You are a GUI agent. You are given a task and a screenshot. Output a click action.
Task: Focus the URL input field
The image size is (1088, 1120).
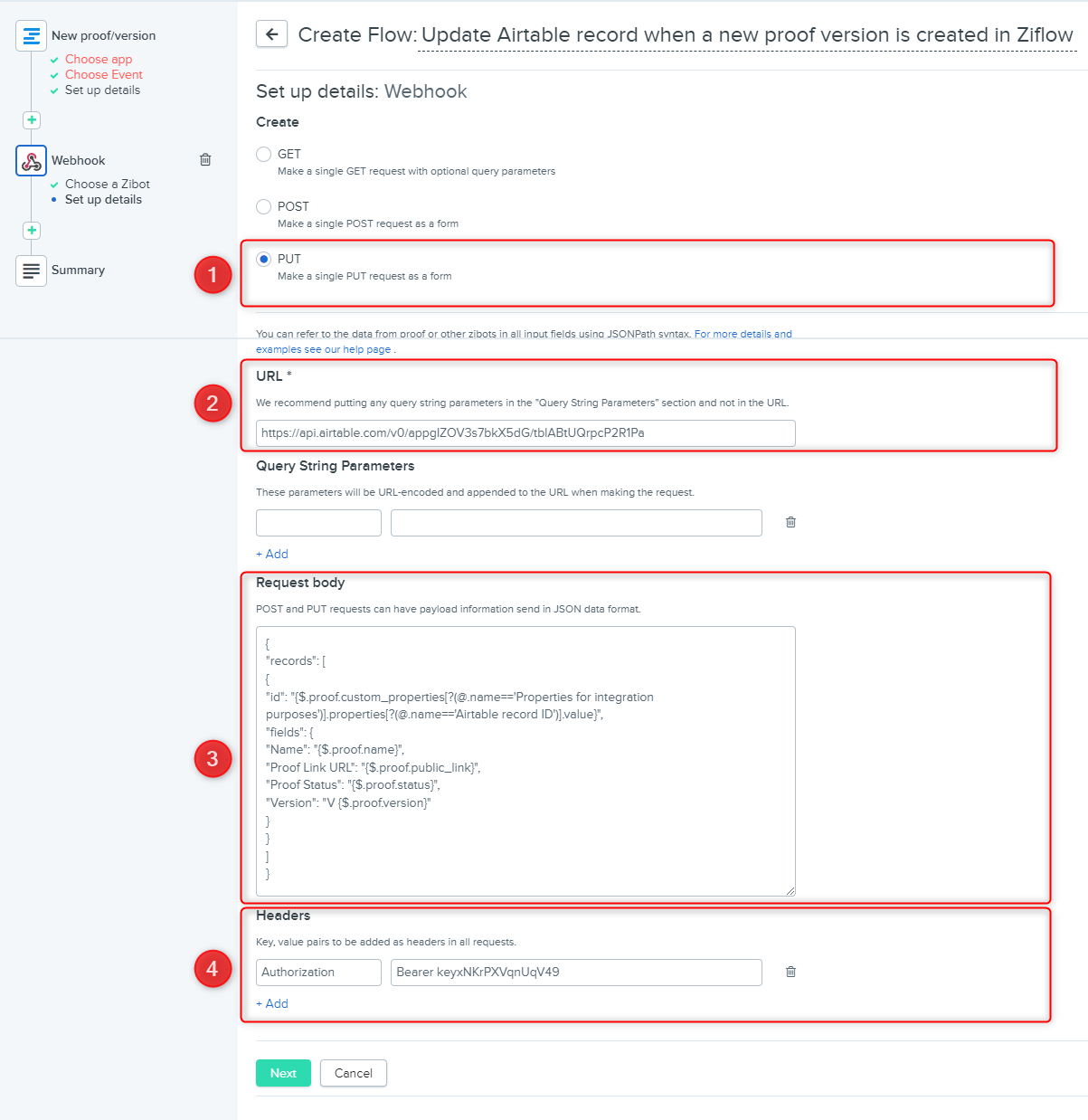[525, 433]
